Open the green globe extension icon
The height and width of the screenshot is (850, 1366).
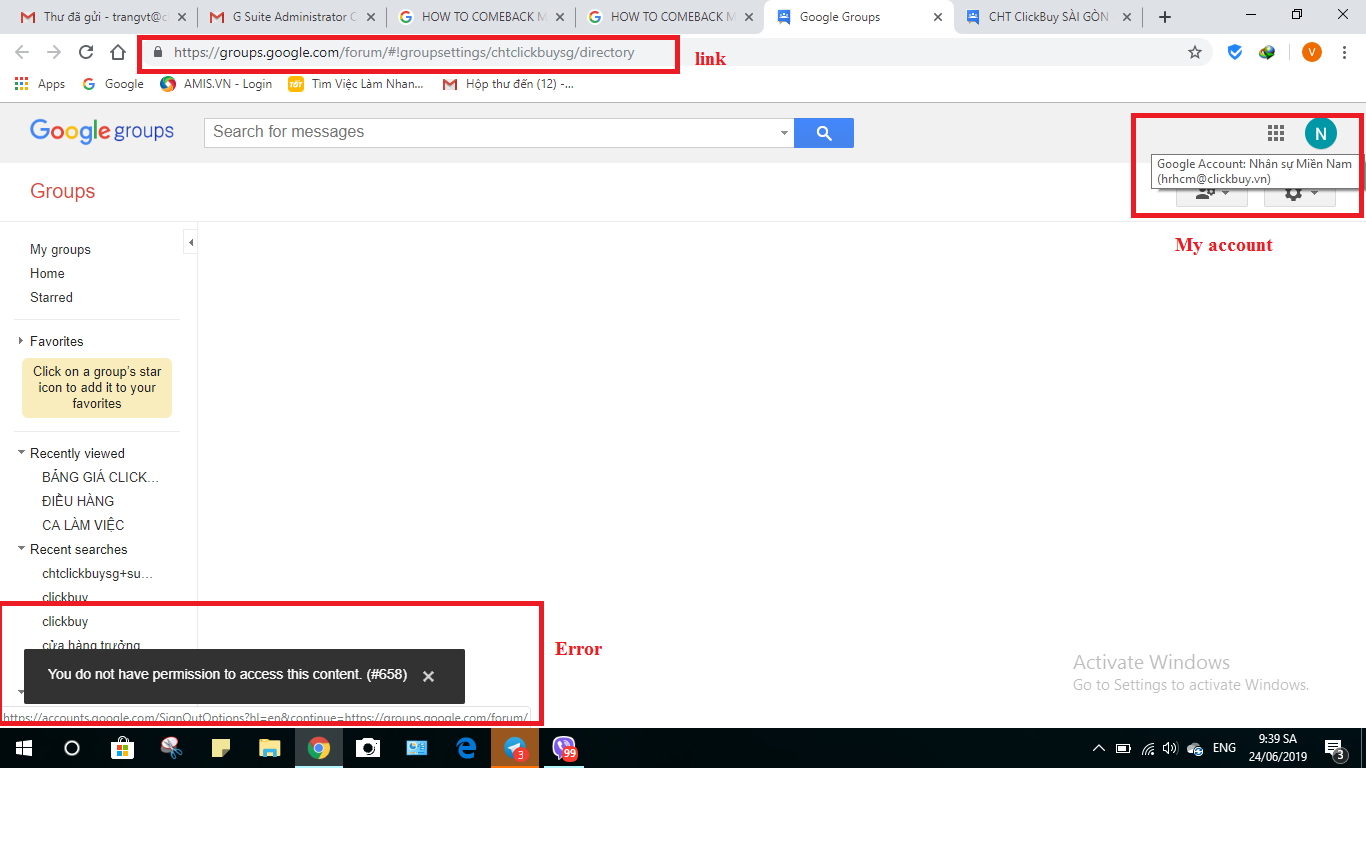[x=1267, y=53]
